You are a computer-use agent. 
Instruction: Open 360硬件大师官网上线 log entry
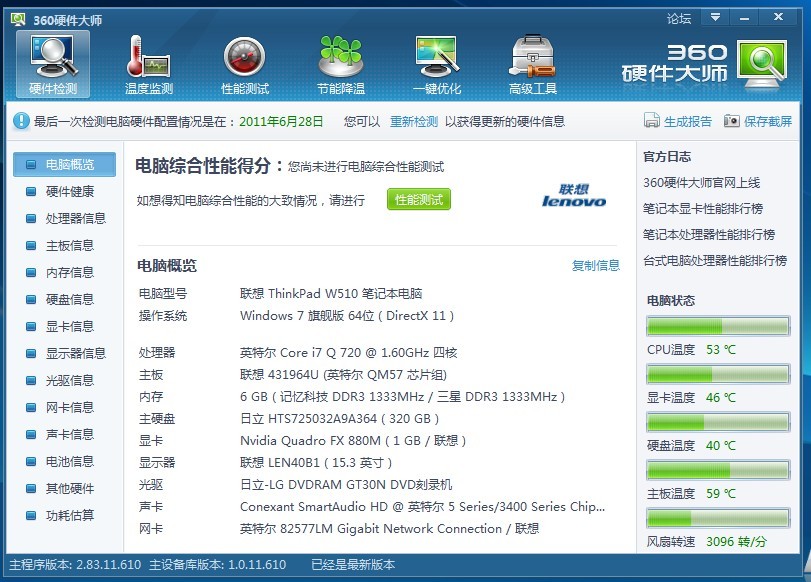(701, 183)
